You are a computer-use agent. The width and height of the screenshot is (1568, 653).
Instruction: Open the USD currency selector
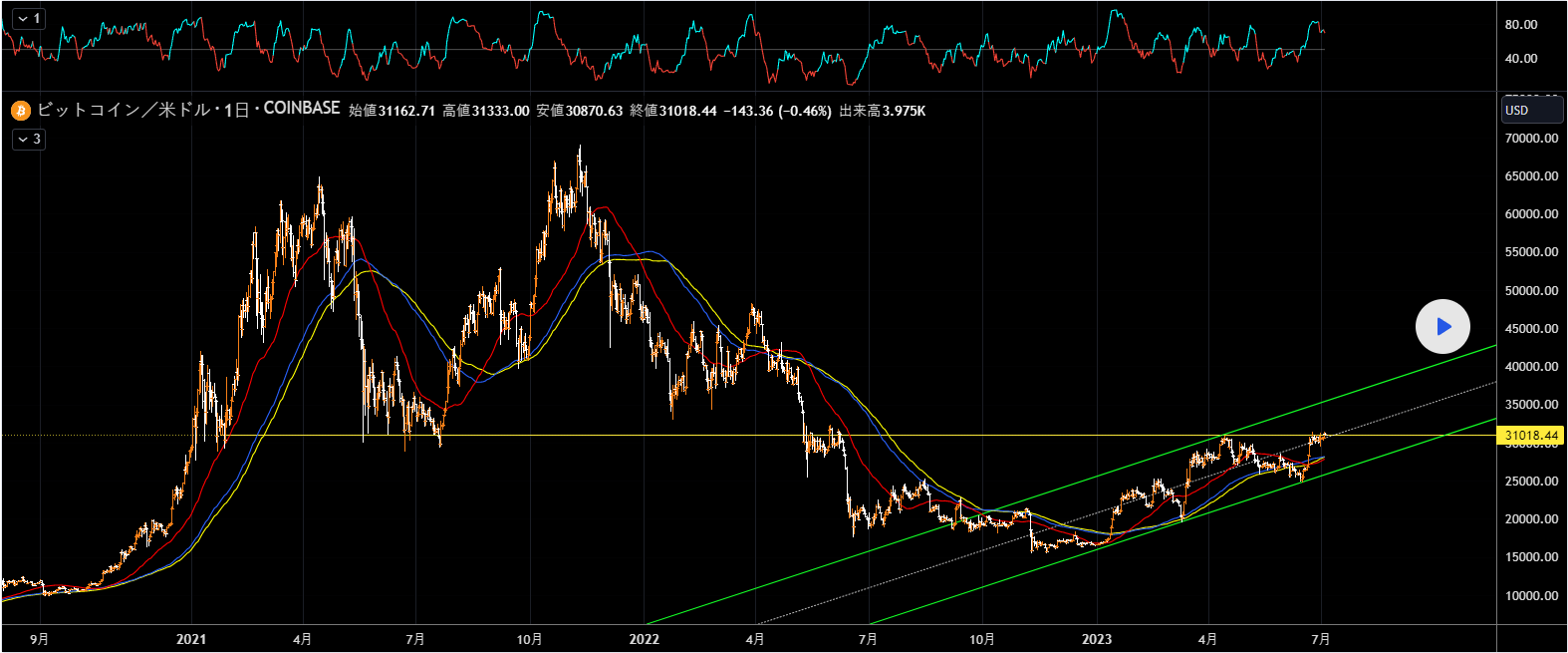(x=1531, y=110)
